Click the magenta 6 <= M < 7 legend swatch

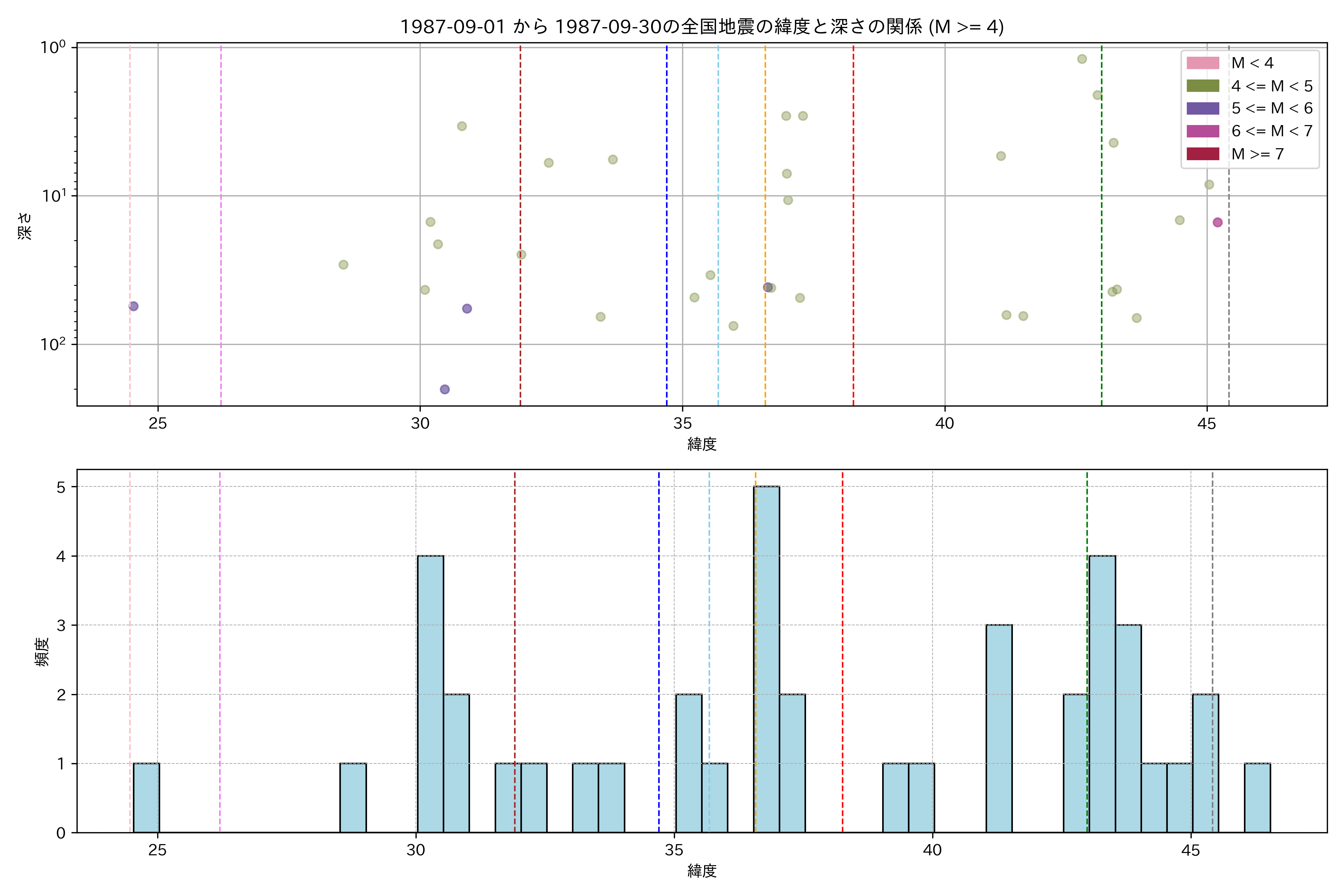click(1202, 131)
